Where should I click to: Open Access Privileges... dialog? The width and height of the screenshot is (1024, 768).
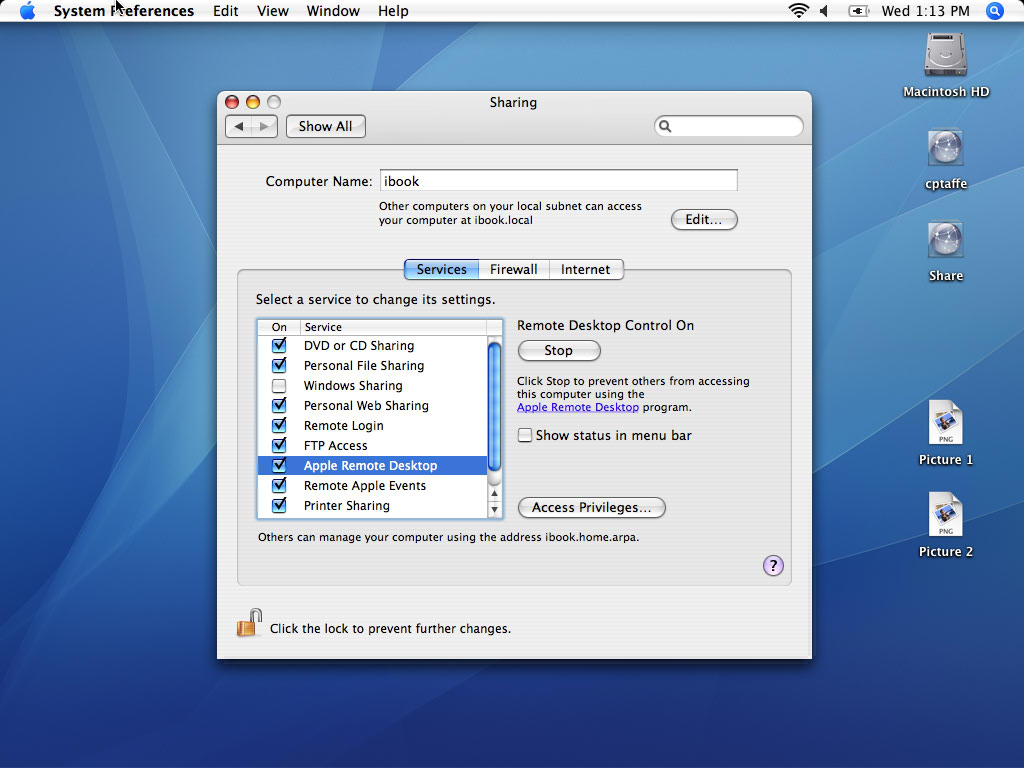tap(592, 507)
